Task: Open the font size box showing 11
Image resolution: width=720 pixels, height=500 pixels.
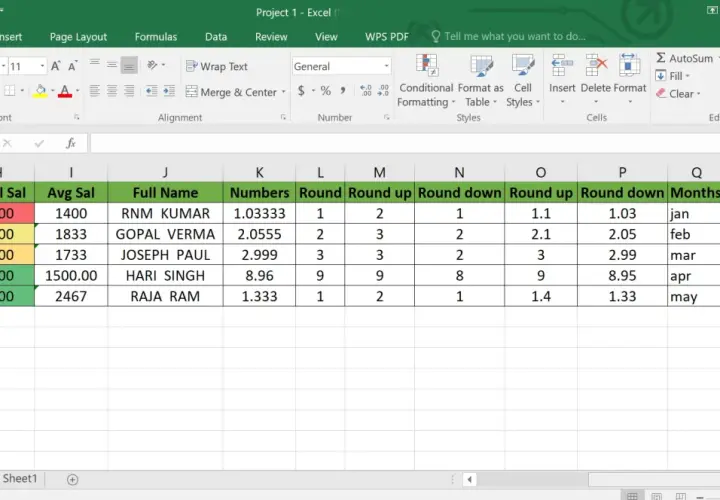Action: pos(25,67)
